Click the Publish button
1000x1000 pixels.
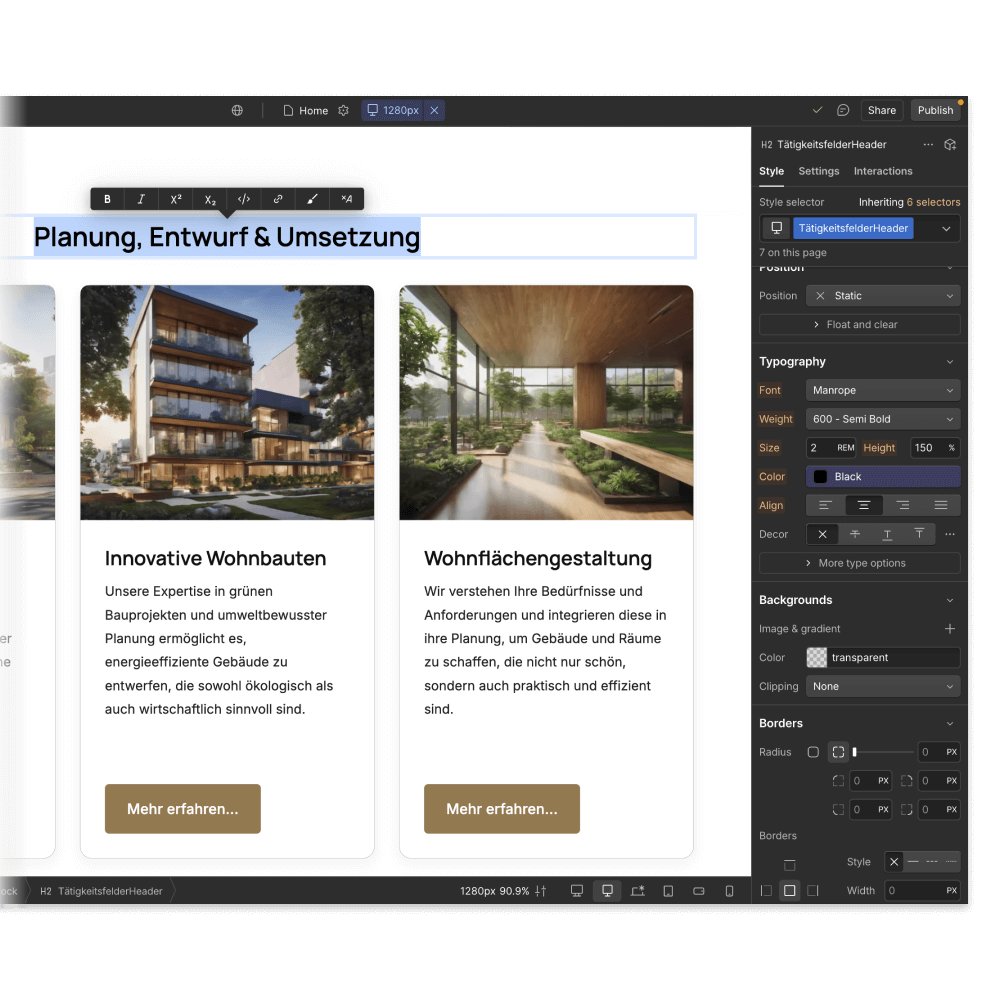(935, 110)
